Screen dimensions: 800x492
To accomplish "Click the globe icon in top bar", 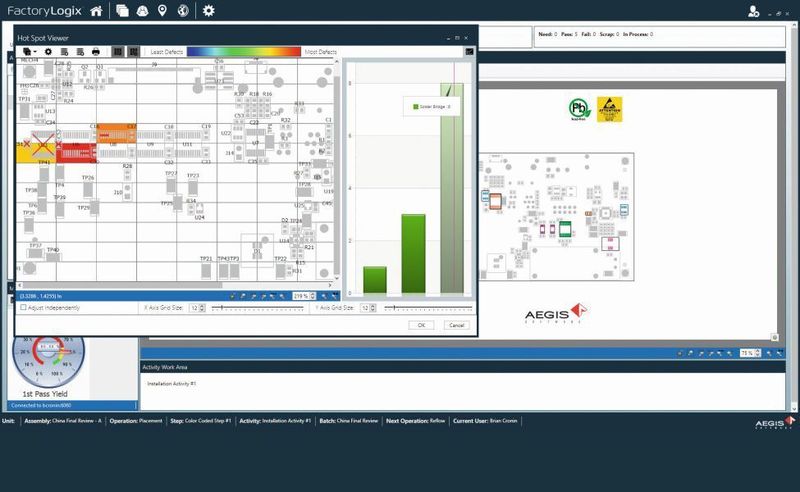I will 183,11.
